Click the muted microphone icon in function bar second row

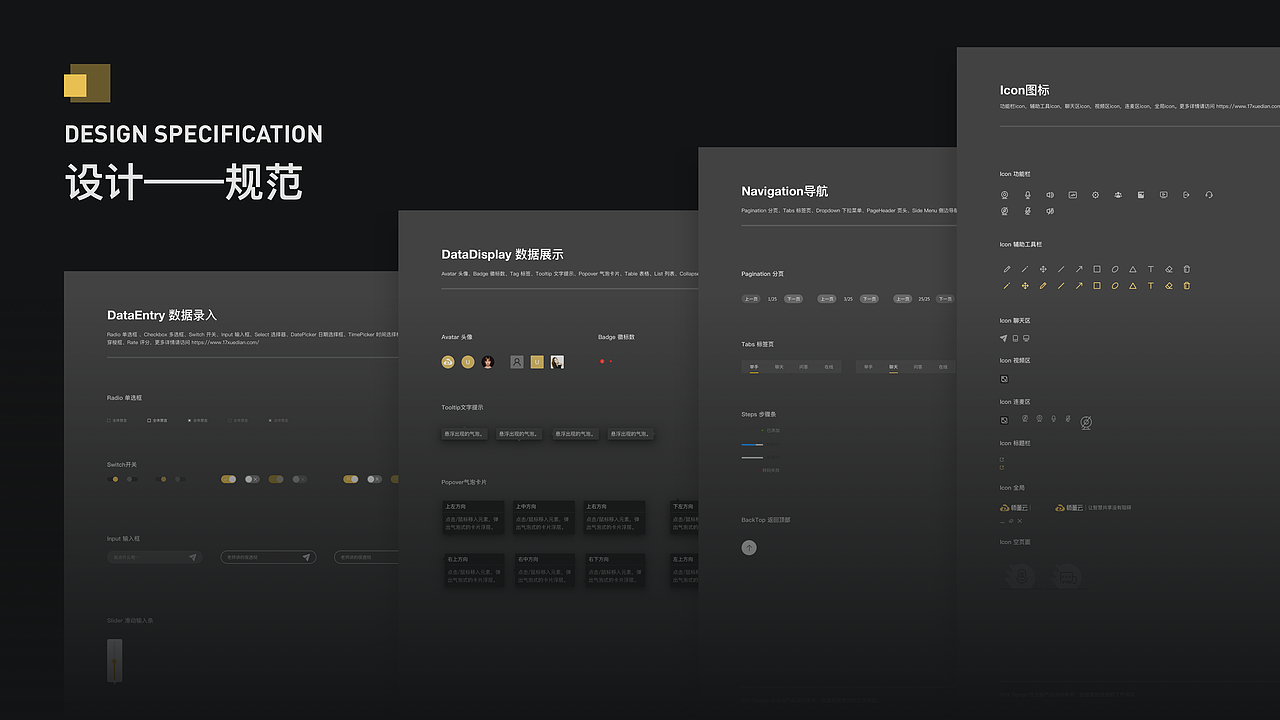click(x=1028, y=211)
